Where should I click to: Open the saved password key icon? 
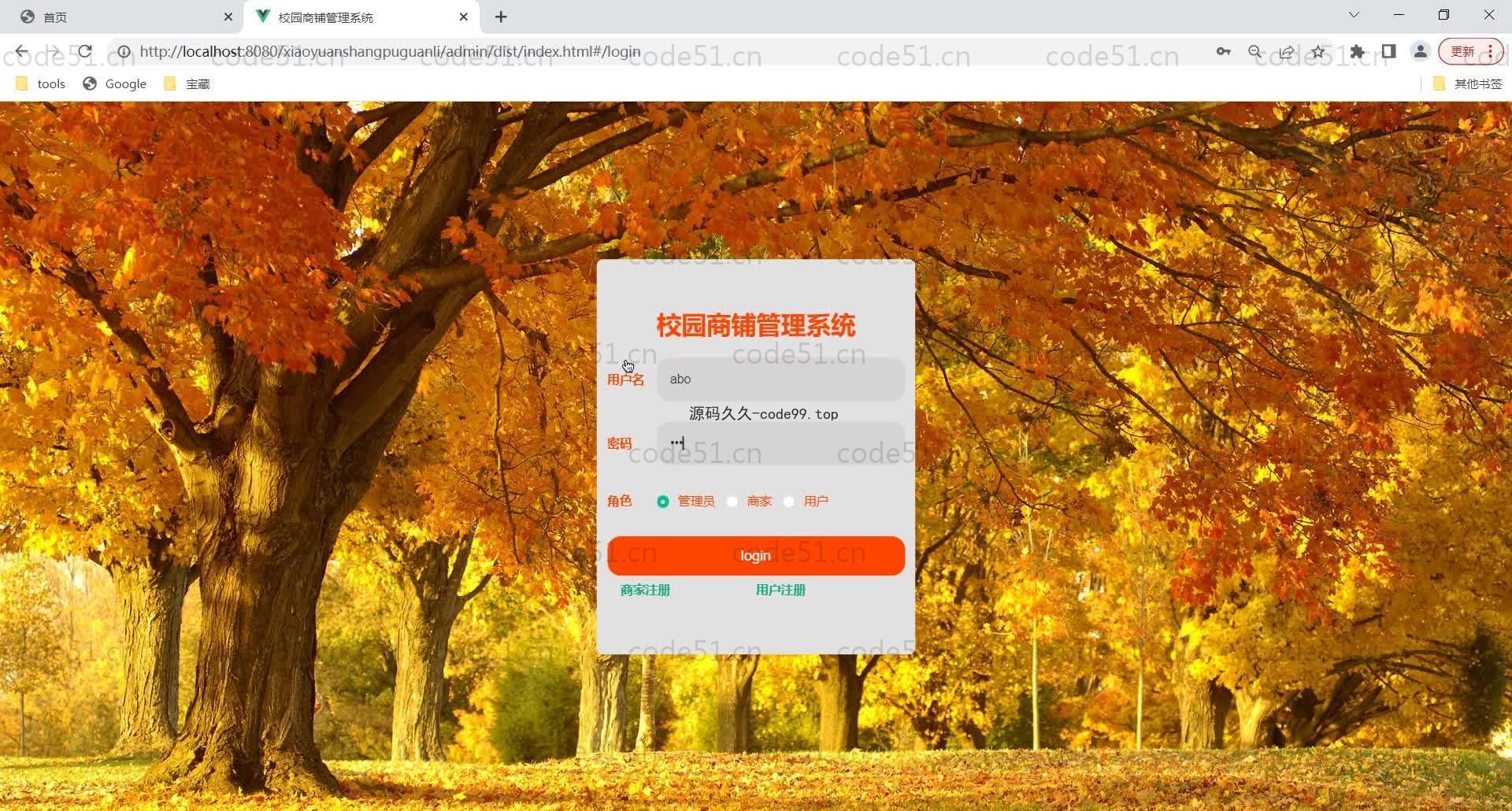click(1223, 52)
